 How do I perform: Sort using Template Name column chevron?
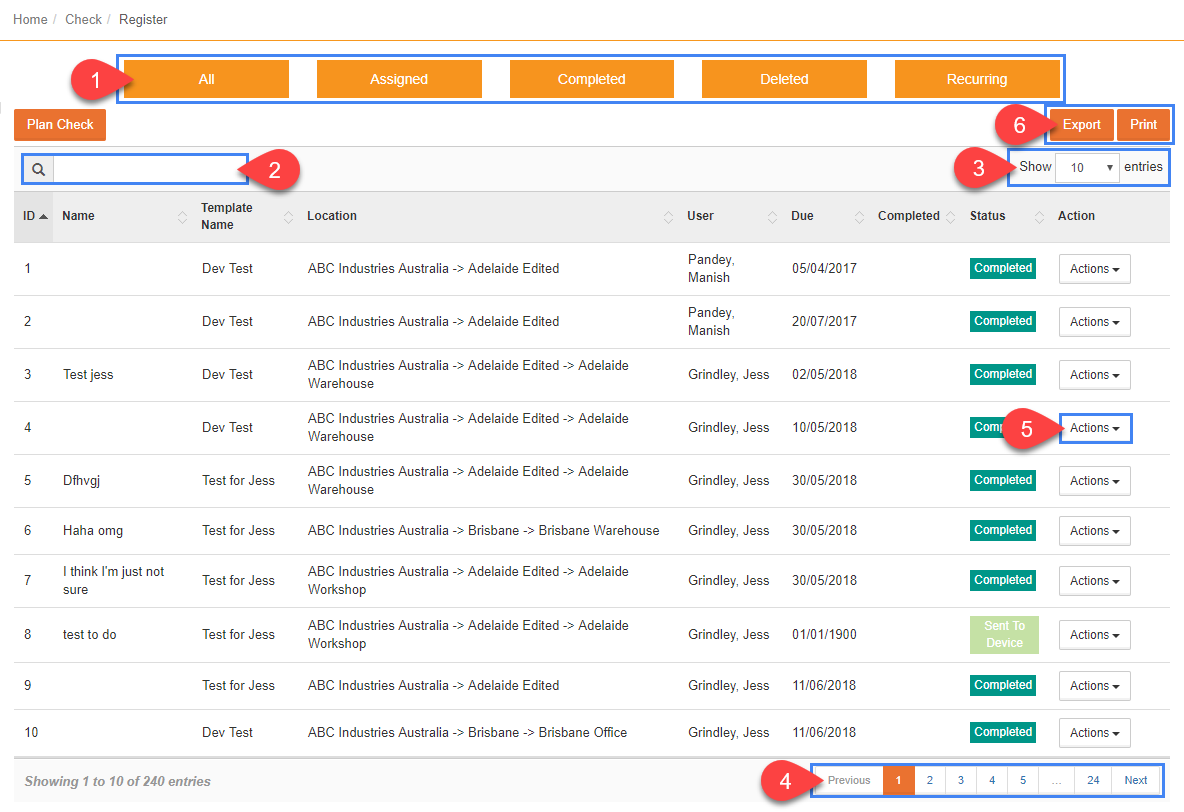288,216
